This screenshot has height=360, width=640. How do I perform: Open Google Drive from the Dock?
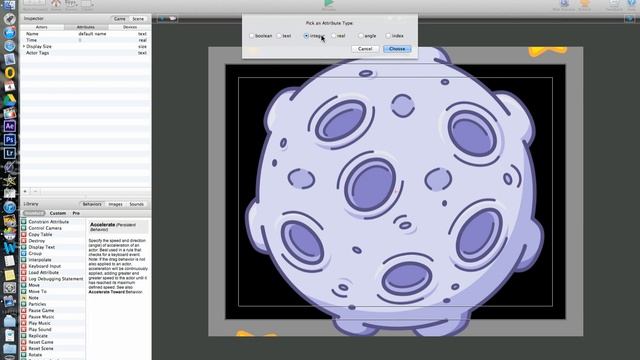[10, 100]
